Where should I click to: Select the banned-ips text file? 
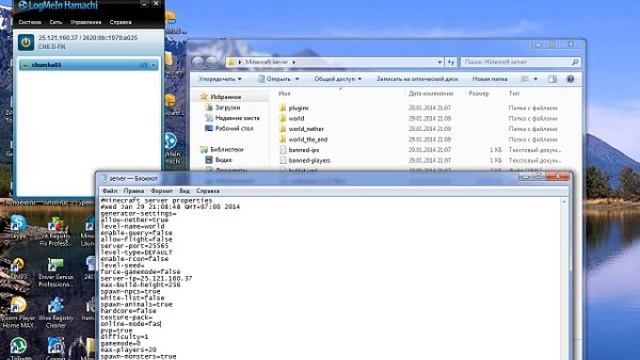300,150
